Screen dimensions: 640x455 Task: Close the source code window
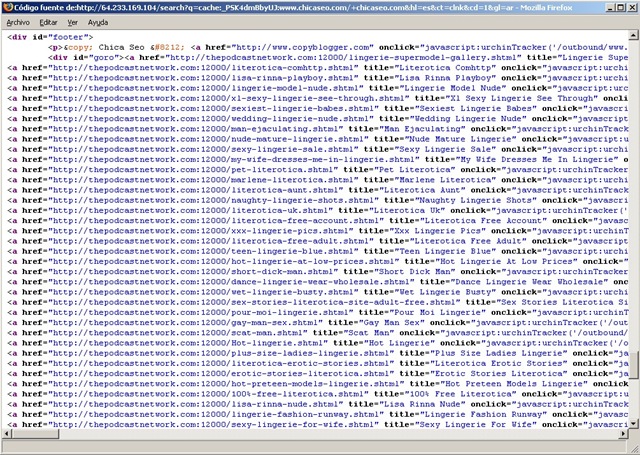pyautogui.click(x=631, y=7)
